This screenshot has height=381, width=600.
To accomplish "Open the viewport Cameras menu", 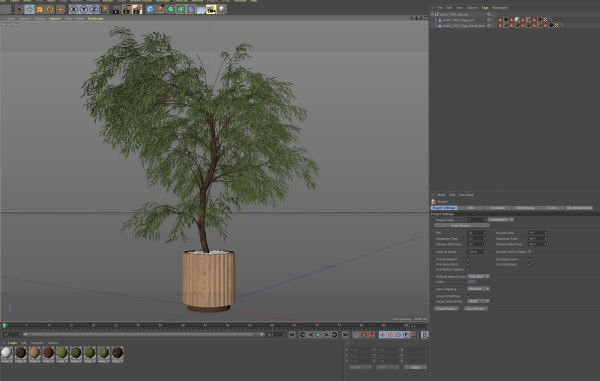I will [25, 18].
